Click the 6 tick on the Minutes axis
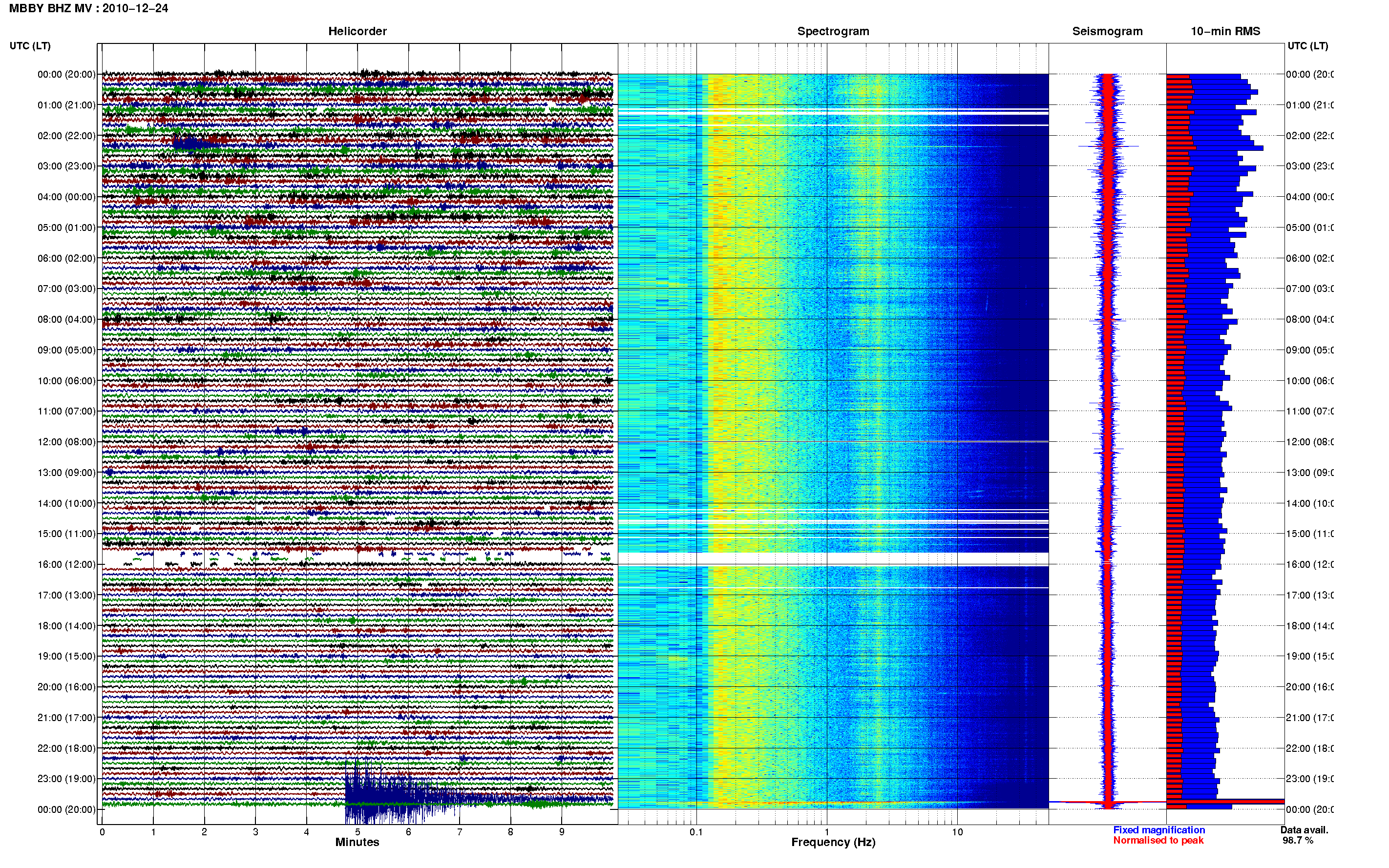Viewport: 1389px width, 868px height. tap(408, 832)
